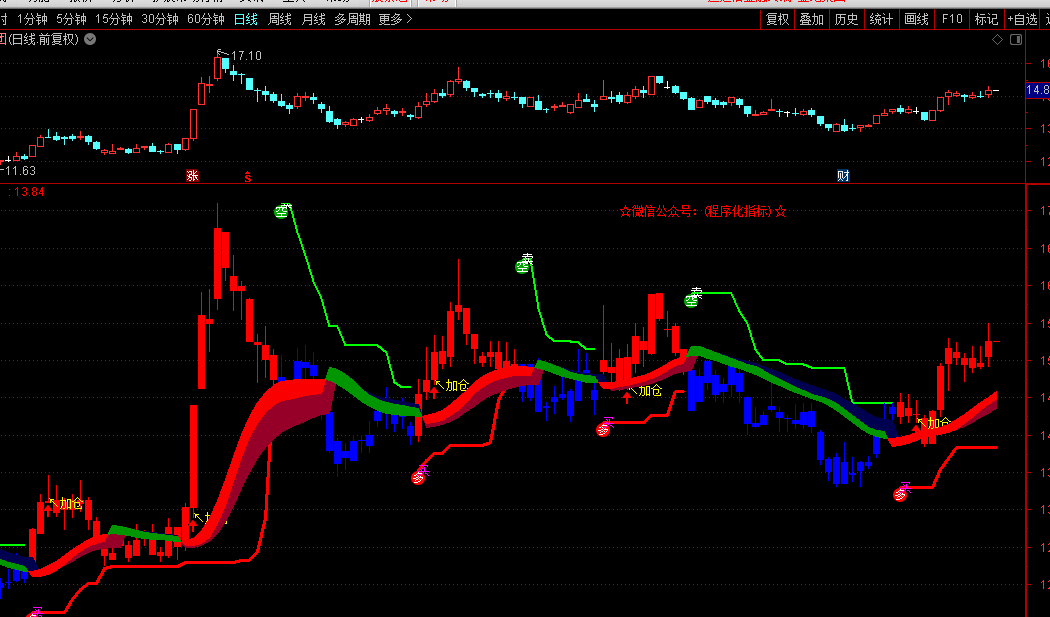Click the 叠加 overlay button
Screen dimensions: 1050x617
[x=811, y=19]
